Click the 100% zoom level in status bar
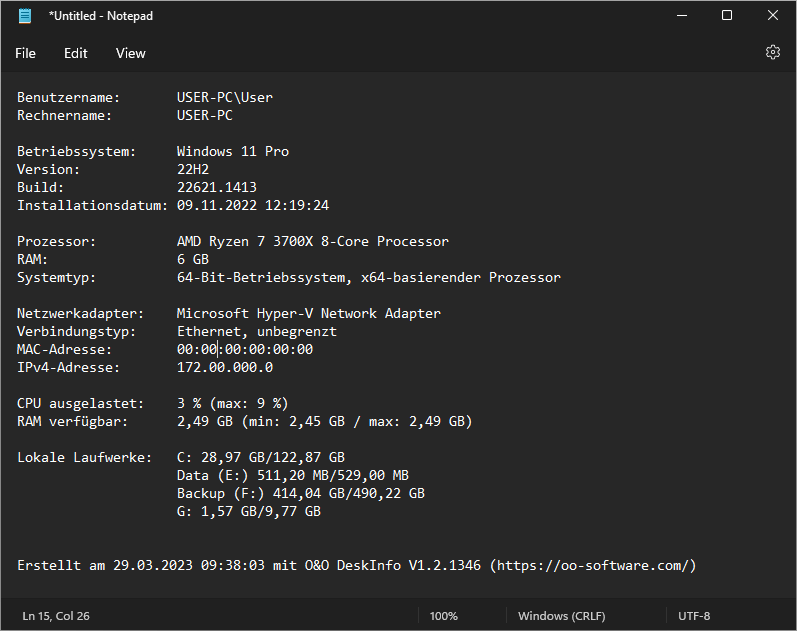 [x=444, y=616]
